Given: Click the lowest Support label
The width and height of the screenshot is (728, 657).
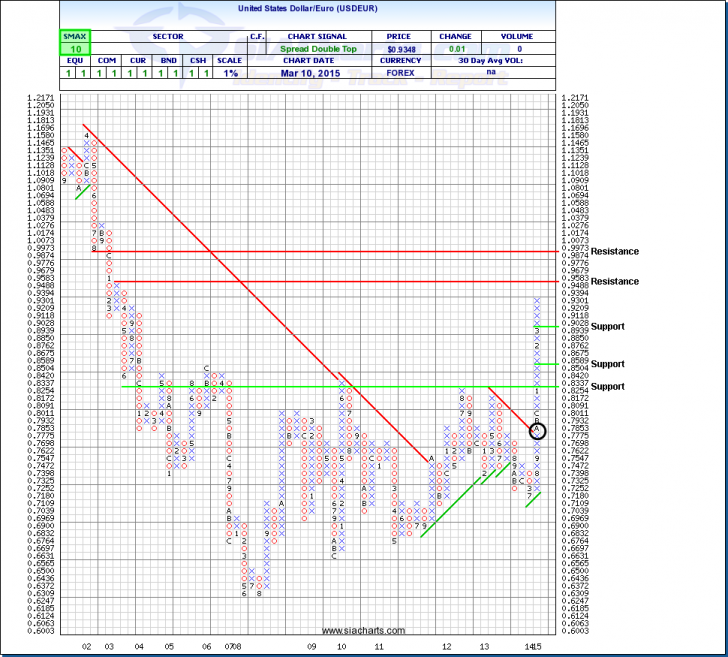Looking at the screenshot, I should point(608,386).
